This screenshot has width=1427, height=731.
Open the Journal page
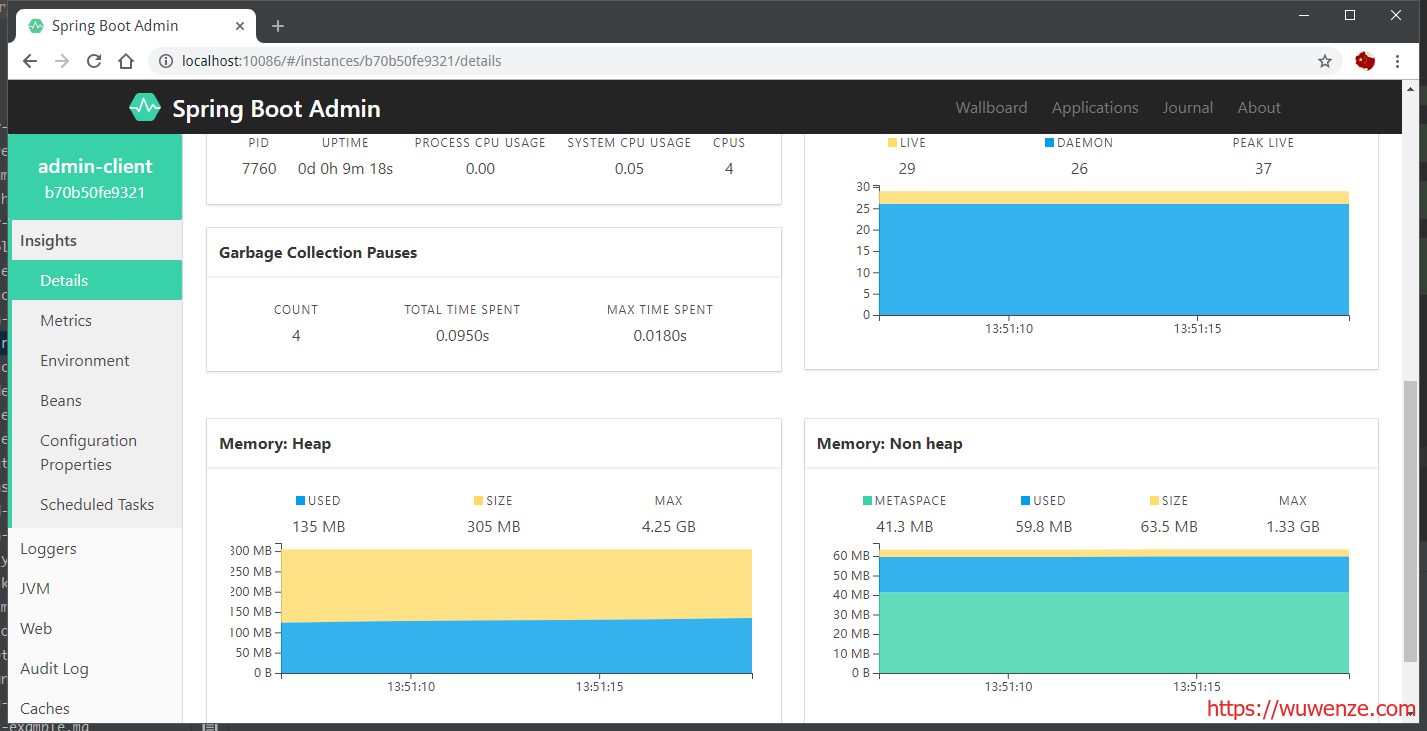tap(1188, 107)
